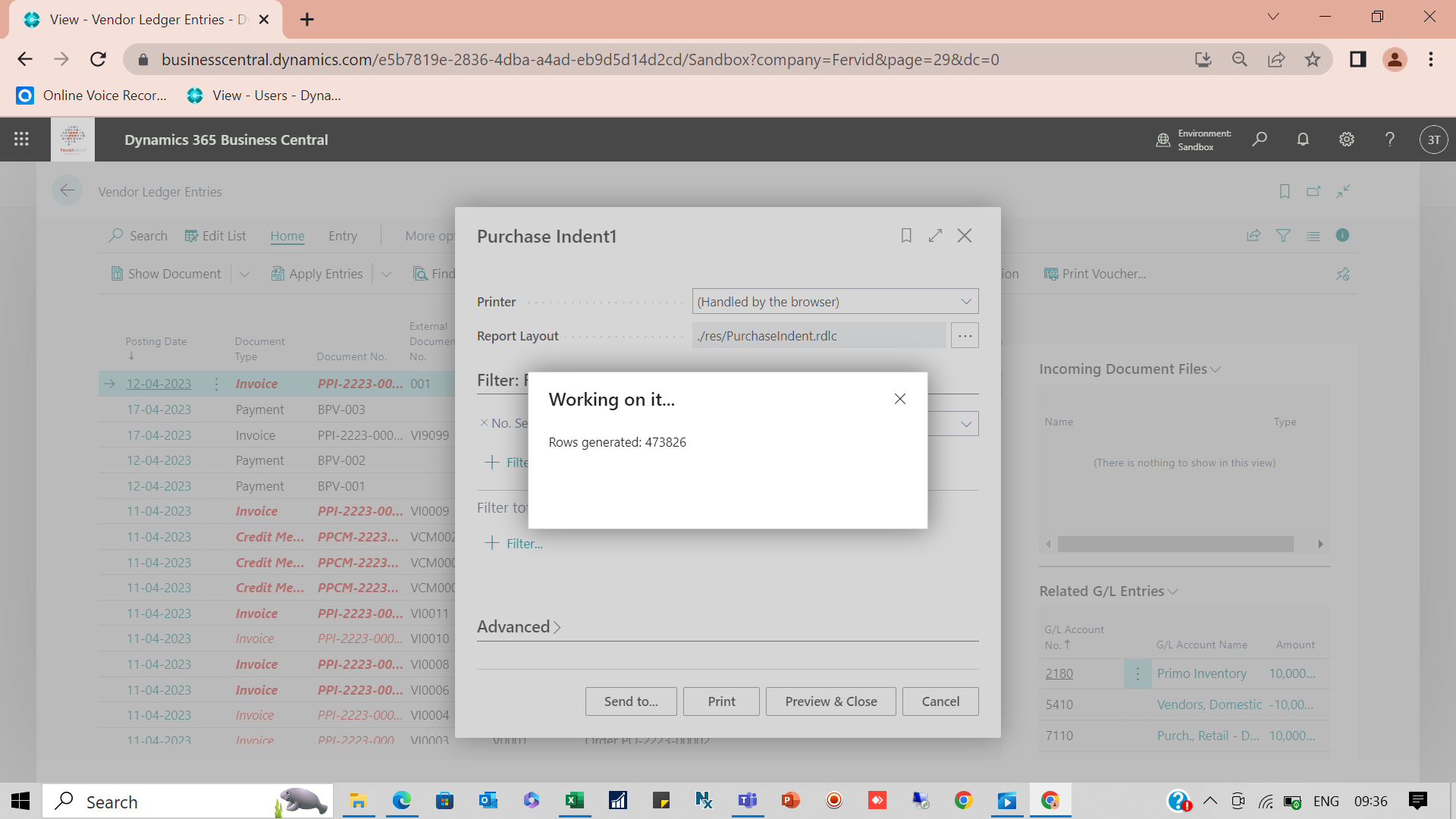Open G/L account 2180
The width and height of the screenshot is (1456, 819).
coord(1059,673)
